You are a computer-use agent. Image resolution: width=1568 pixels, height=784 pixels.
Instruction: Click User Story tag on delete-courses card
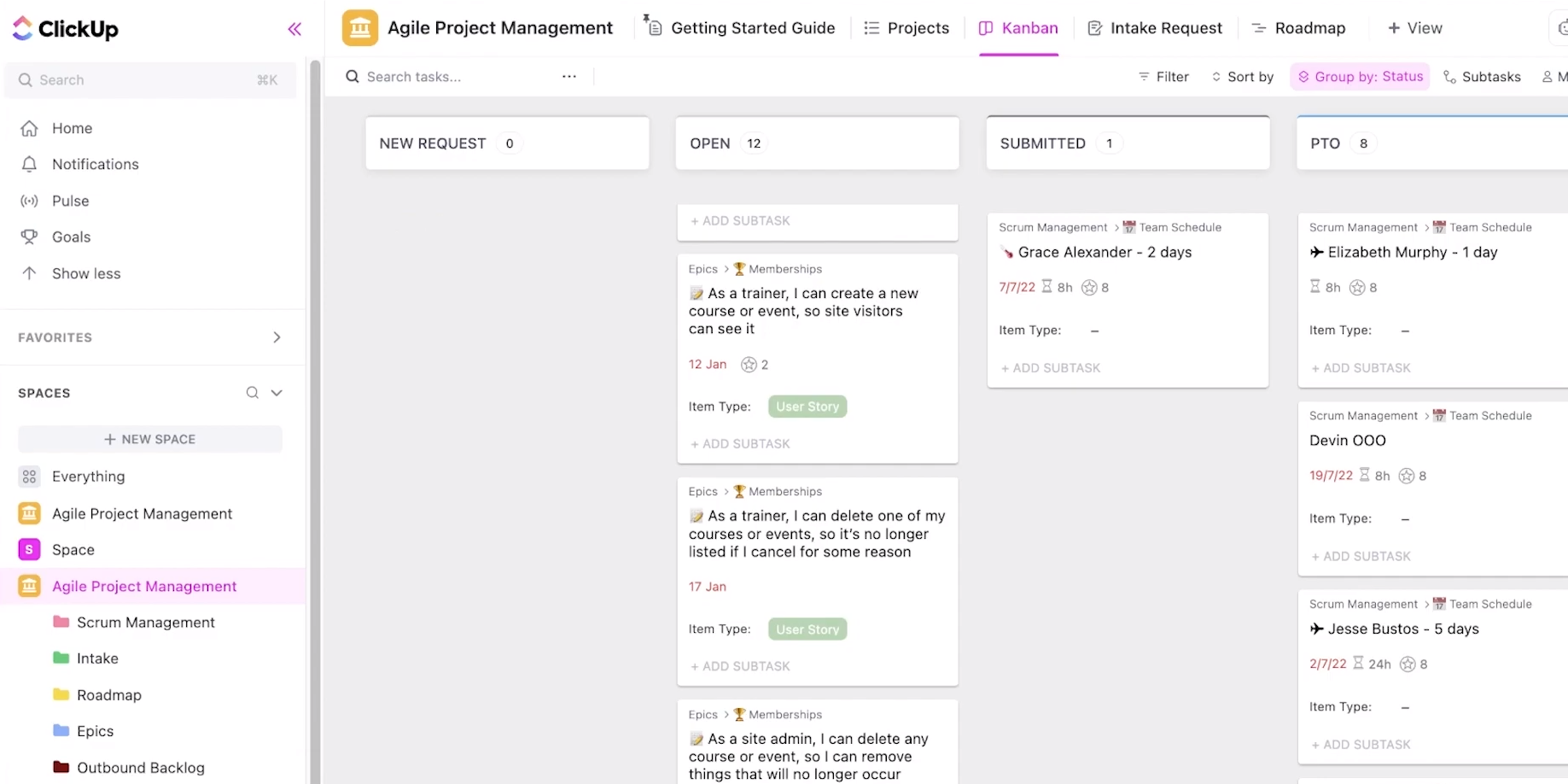(807, 629)
